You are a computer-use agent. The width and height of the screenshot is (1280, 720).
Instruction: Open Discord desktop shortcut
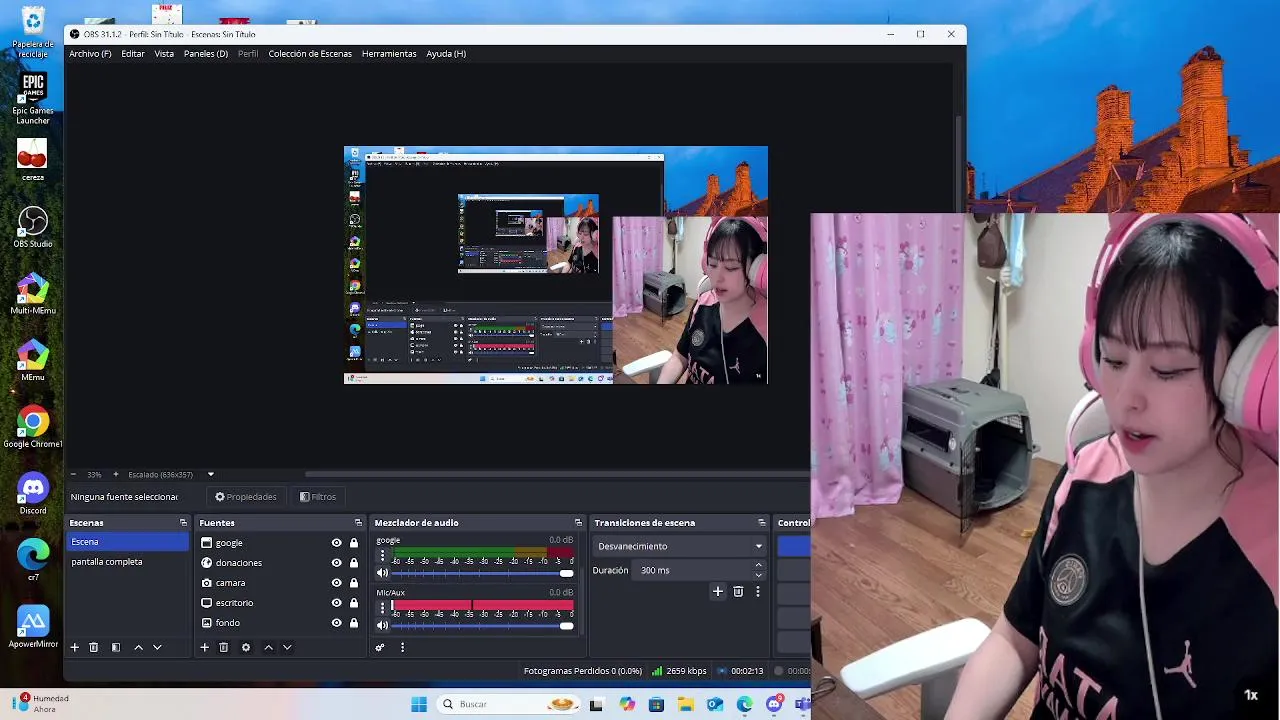coord(33,494)
